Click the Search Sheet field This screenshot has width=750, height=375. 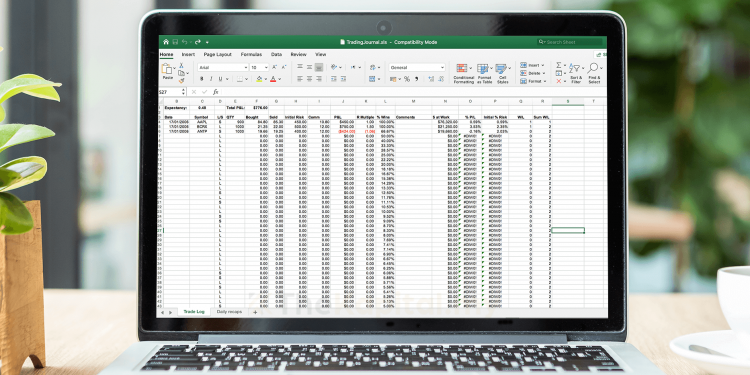click(569, 42)
